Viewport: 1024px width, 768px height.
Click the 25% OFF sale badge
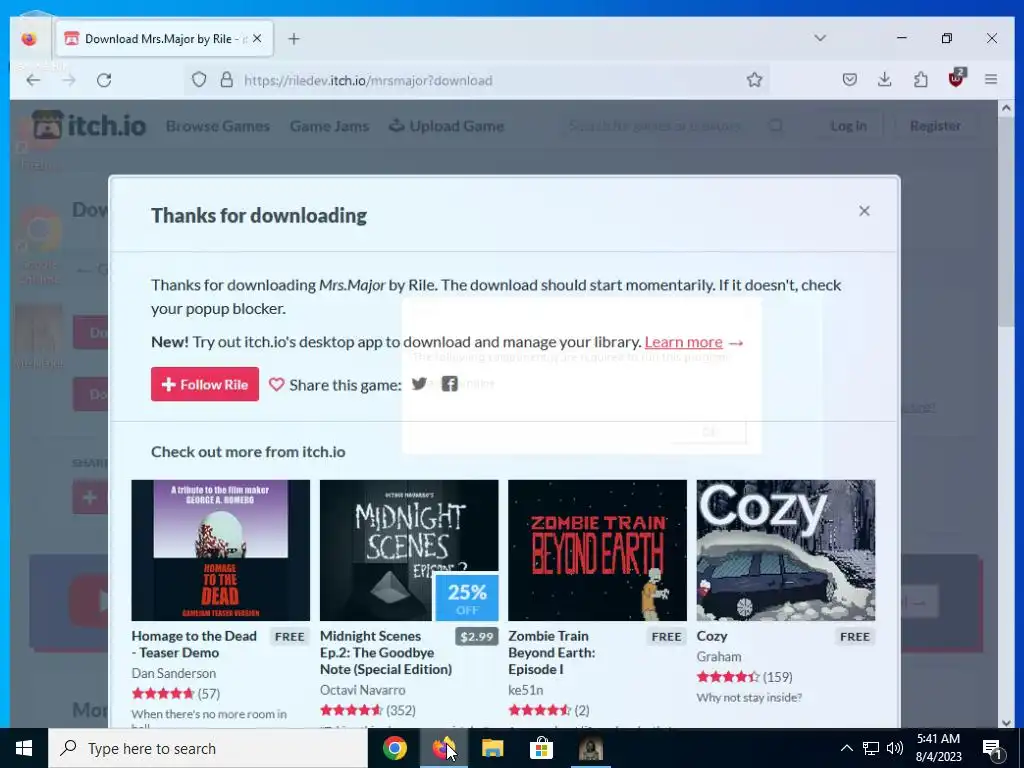pyautogui.click(x=467, y=598)
